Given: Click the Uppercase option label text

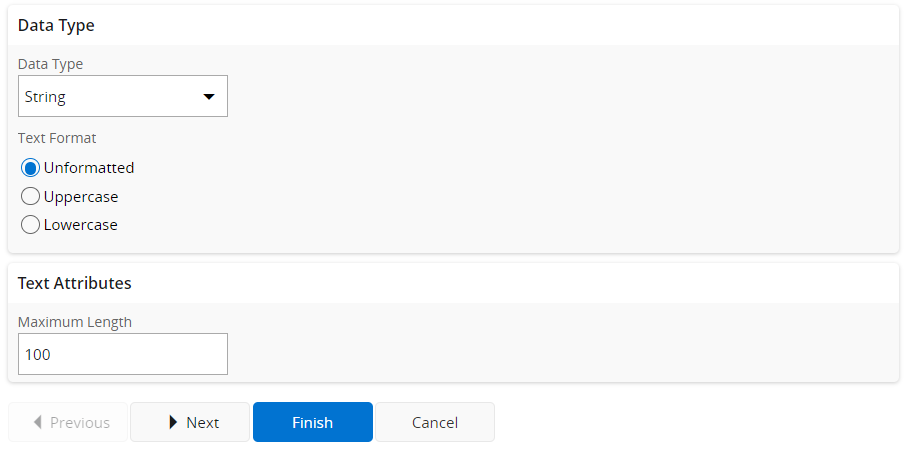Looking at the screenshot, I should click(x=81, y=197).
